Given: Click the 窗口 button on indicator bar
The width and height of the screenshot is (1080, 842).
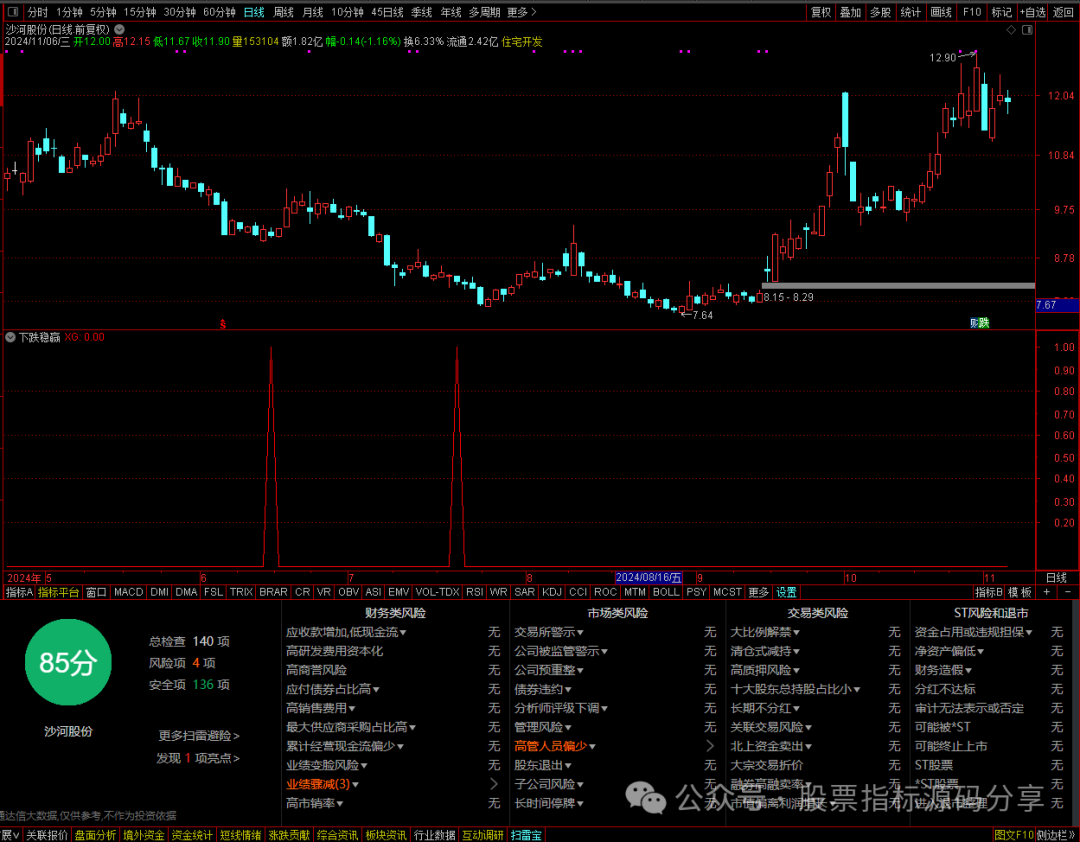Looking at the screenshot, I should tap(96, 592).
